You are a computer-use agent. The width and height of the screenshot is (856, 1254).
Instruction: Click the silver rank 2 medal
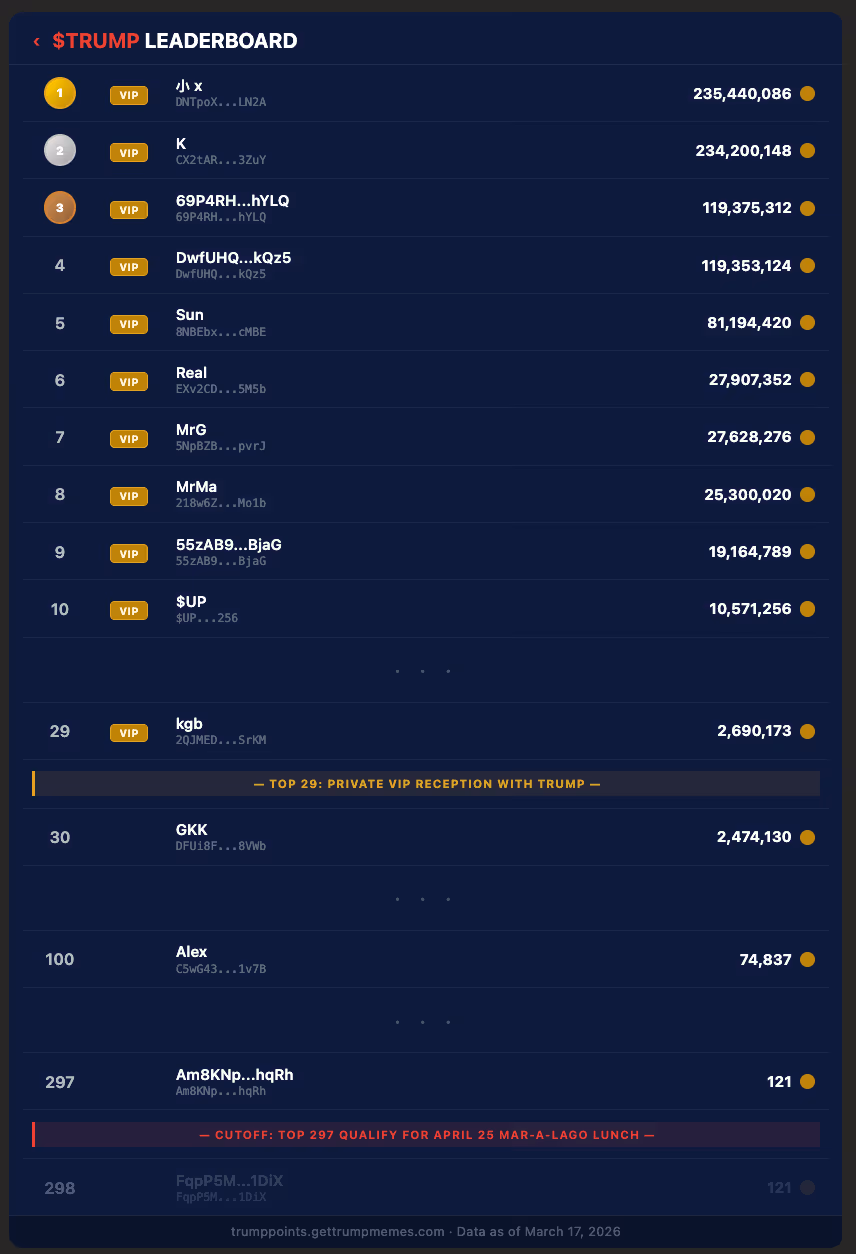click(60, 151)
